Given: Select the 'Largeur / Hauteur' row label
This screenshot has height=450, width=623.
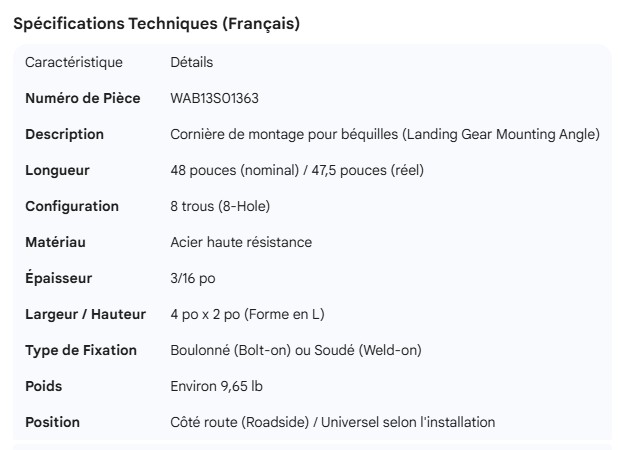Looking at the screenshot, I should (85, 314).
